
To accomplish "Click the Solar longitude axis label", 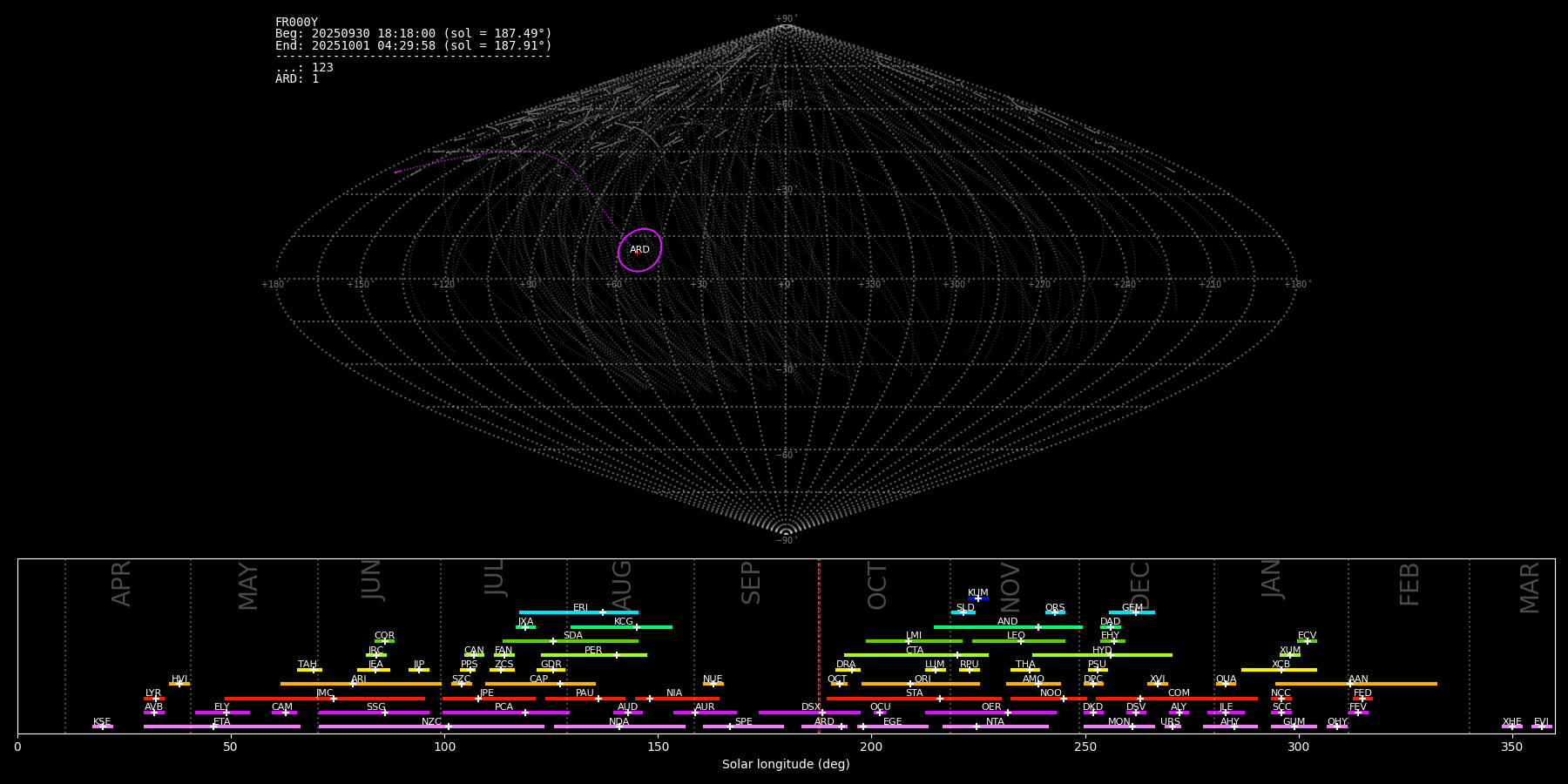I will (x=785, y=765).
